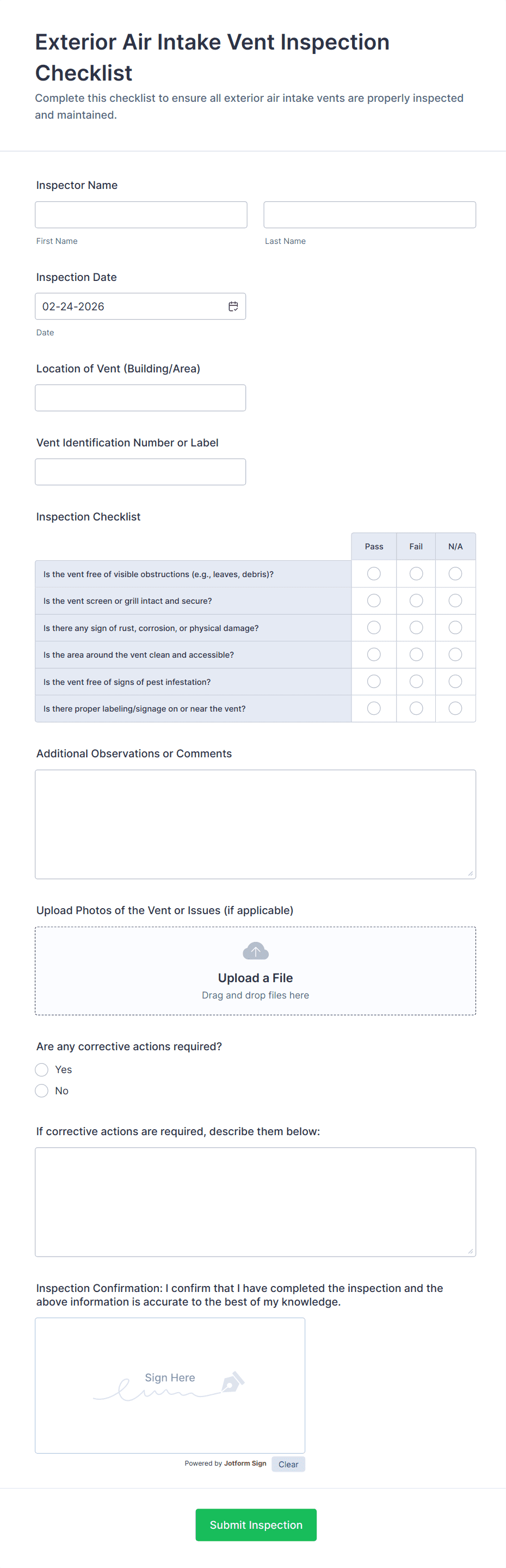Submit the form with Submit Inspection

point(256,1525)
